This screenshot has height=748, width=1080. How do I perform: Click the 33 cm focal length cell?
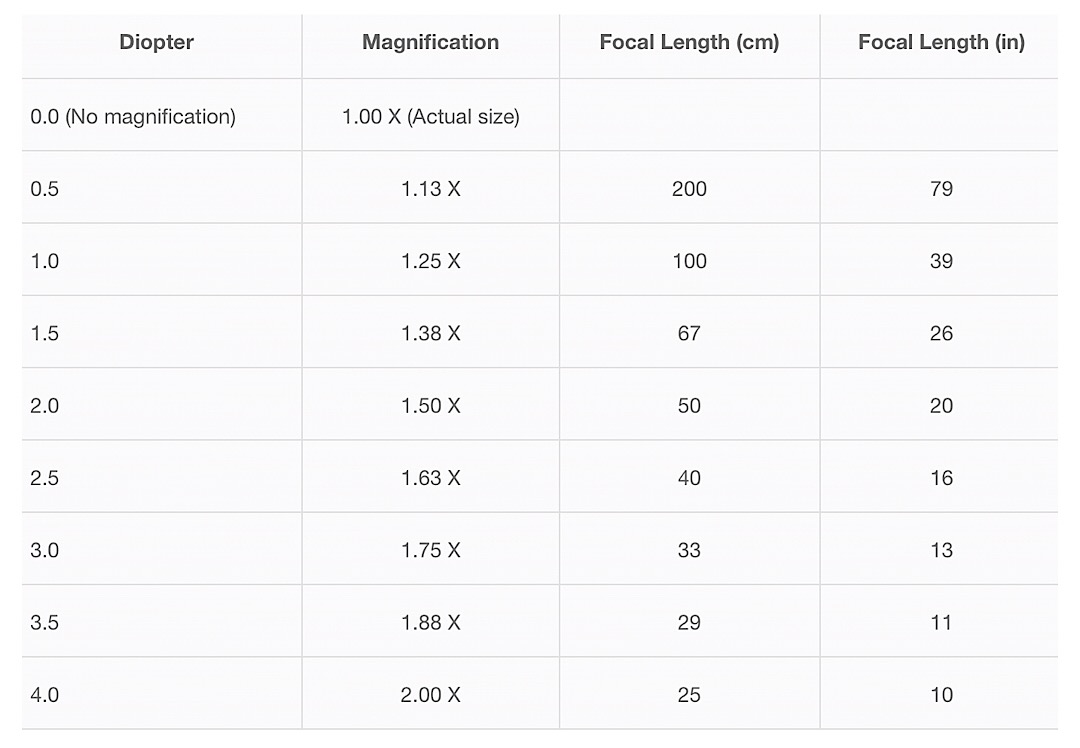tap(689, 550)
